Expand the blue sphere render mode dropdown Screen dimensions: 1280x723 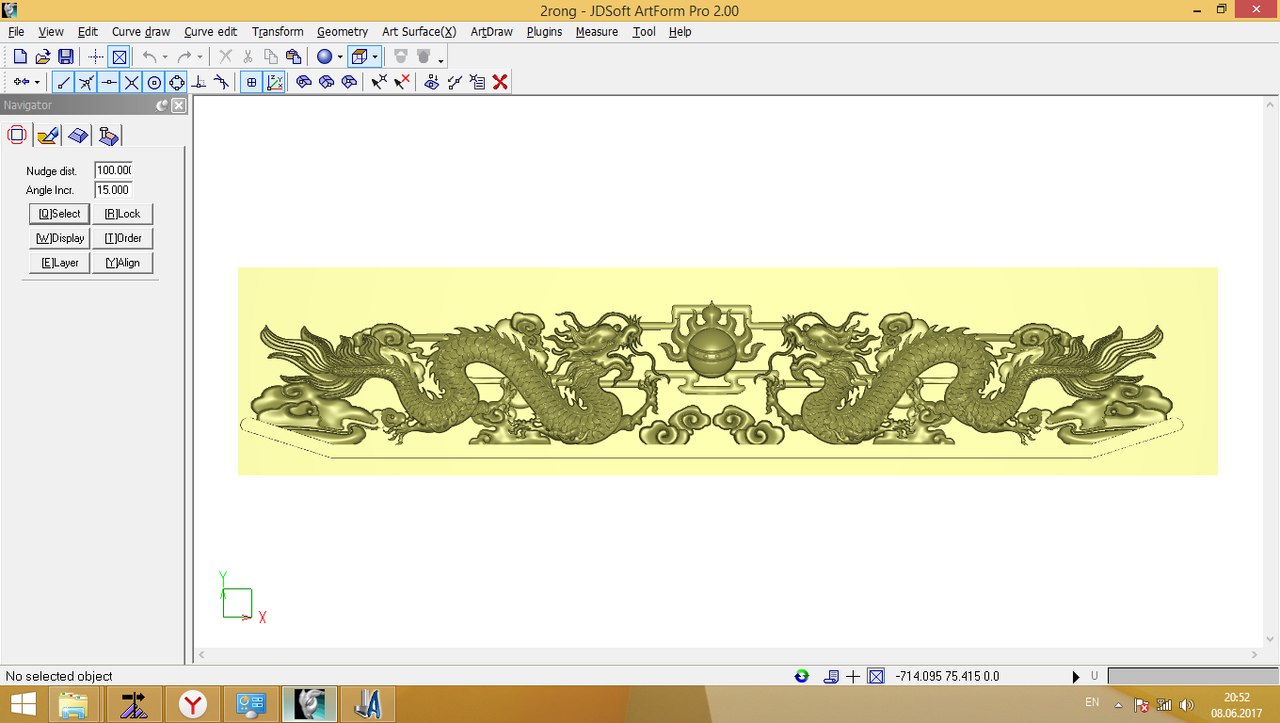(340, 58)
